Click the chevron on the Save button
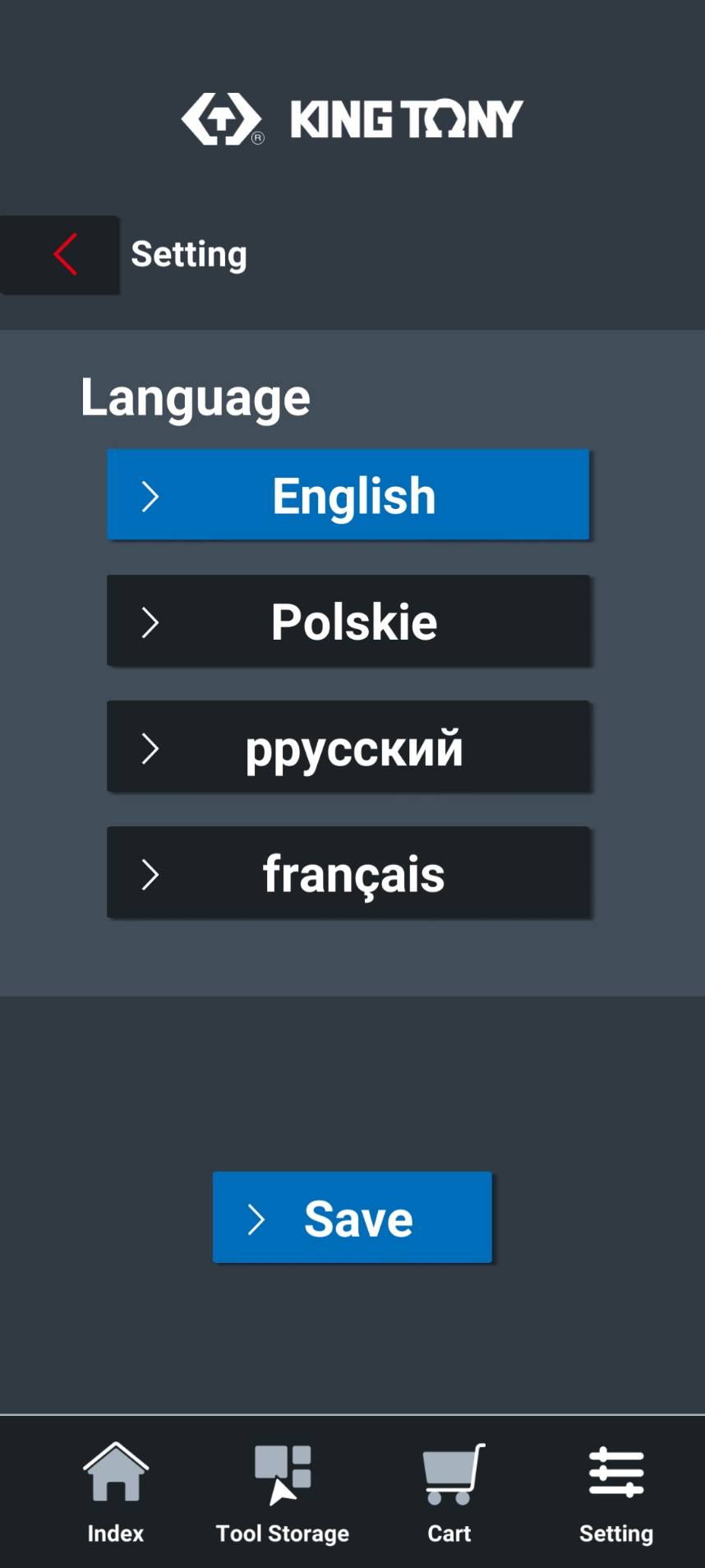705x1568 pixels. [256, 1219]
